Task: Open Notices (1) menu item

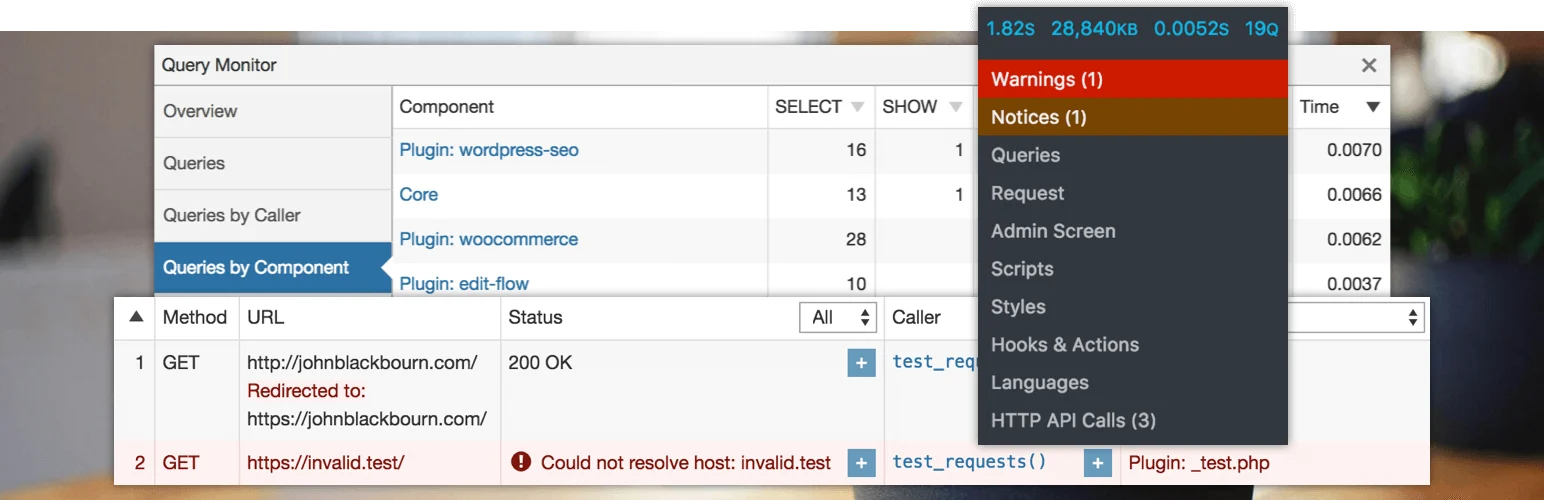Action: [x=1132, y=117]
